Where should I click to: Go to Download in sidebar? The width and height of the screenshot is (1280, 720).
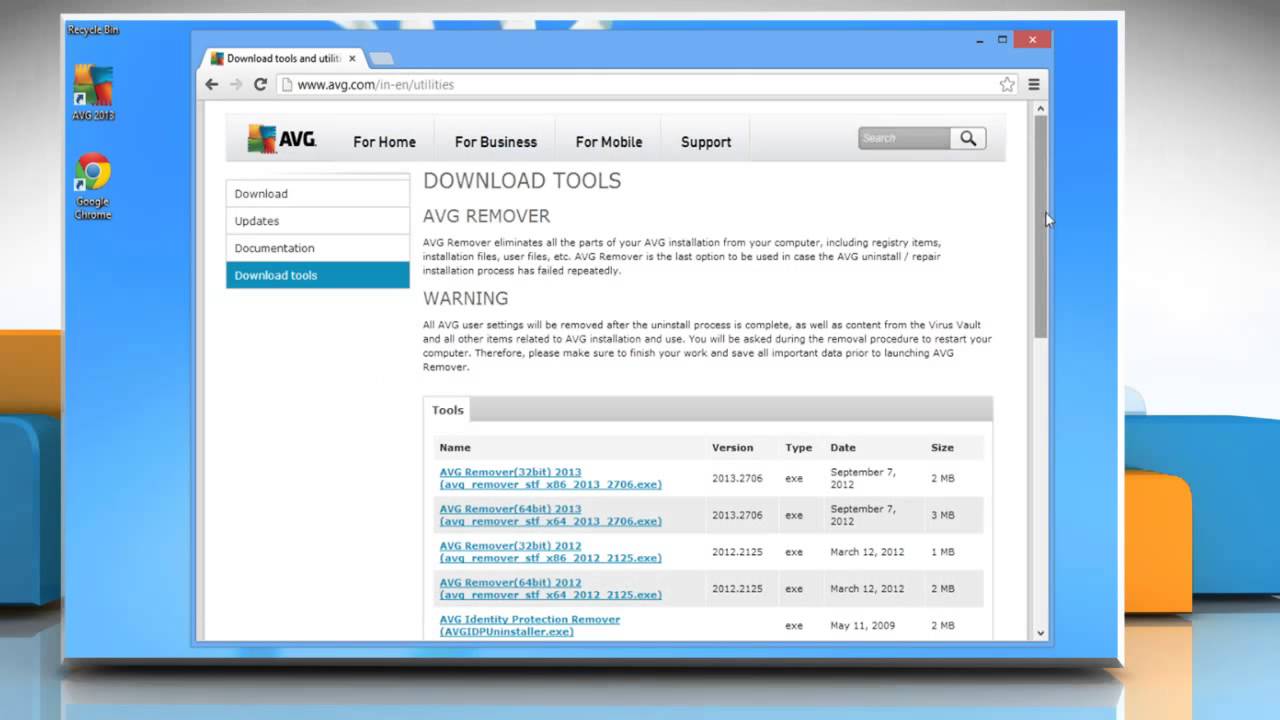click(318, 194)
